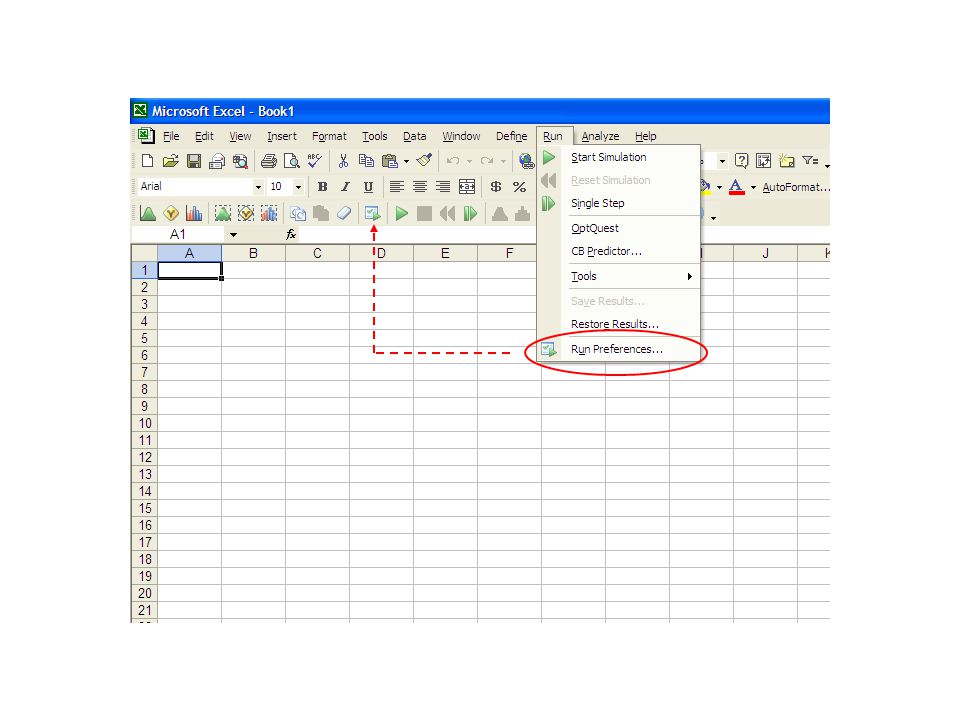Image resolution: width=960 pixels, height=720 pixels.
Task: Select OptQuest from the Run menu
Action: tap(618, 228)
